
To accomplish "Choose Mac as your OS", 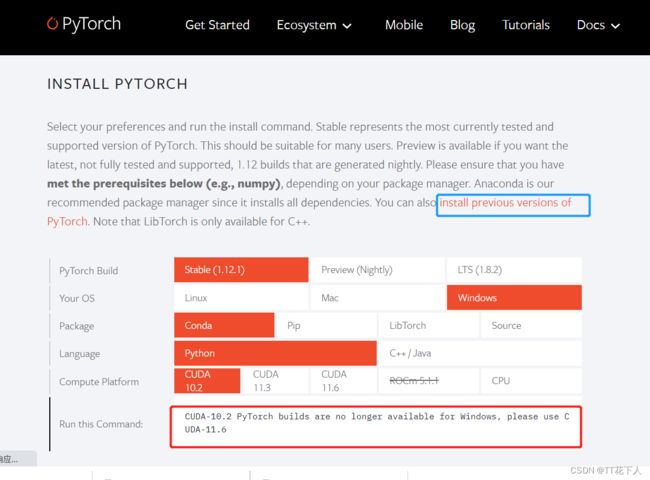I will (x=377, y=298).
